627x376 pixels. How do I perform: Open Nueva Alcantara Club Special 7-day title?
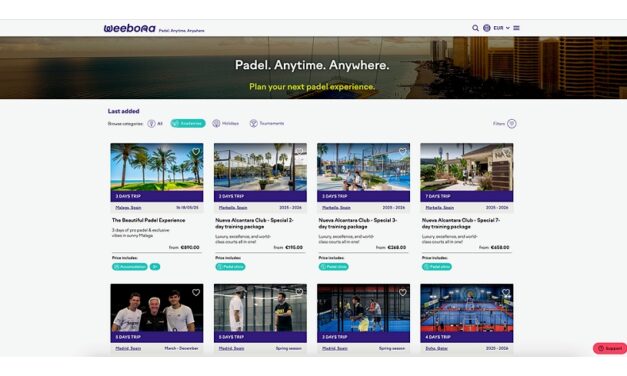pyautogui.click(x=461, y=223)
